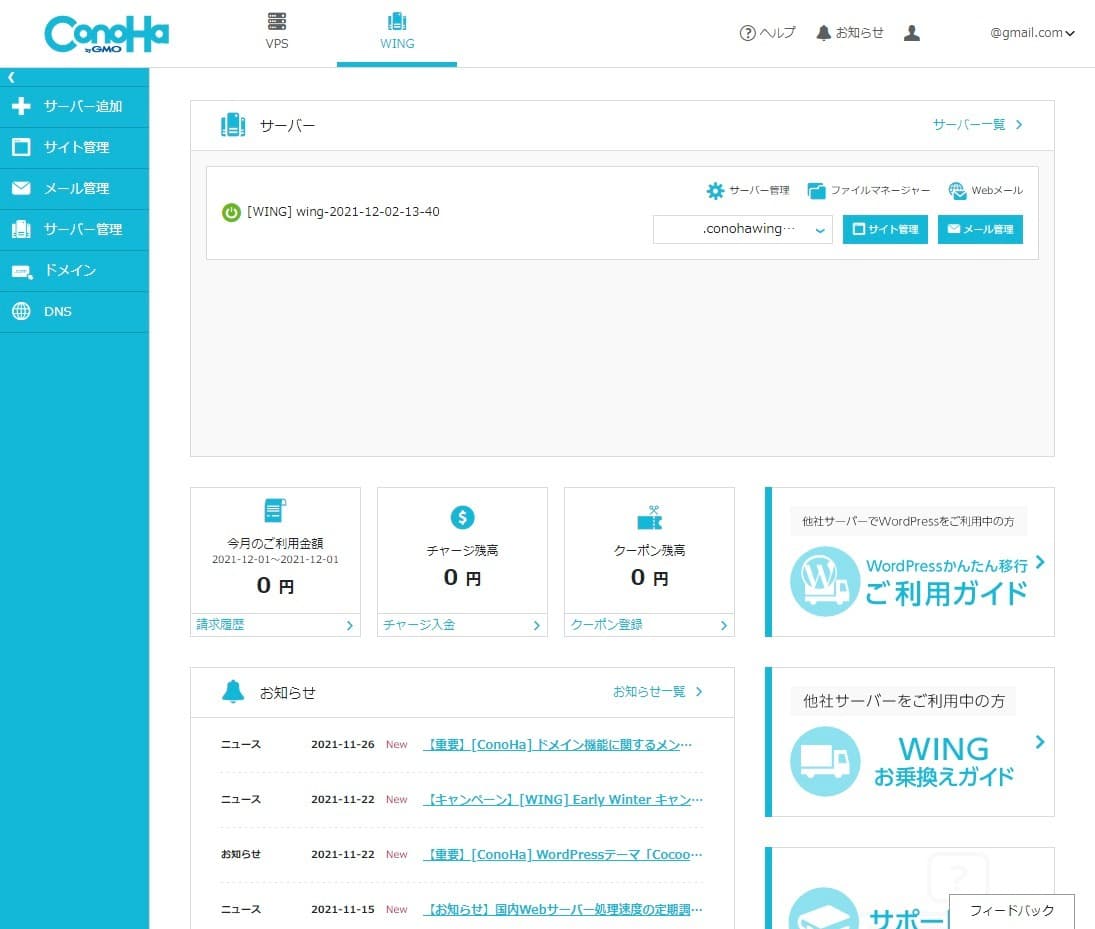Click the moving truck icon in お乗換えガイド
Screen dimensions: 1095x929
coord(825,761)
